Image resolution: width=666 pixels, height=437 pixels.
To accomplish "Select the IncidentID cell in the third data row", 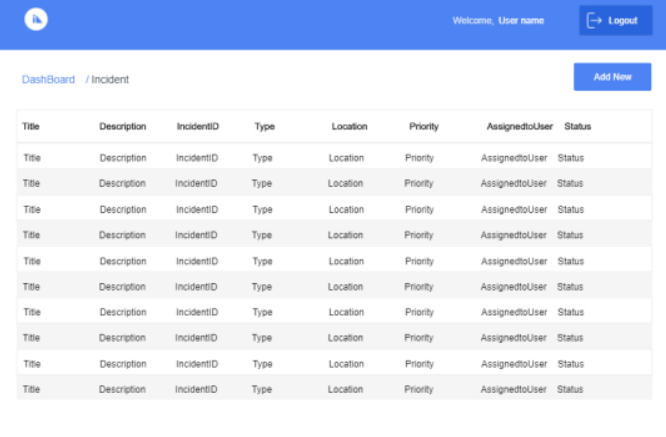I will [197, 210].
